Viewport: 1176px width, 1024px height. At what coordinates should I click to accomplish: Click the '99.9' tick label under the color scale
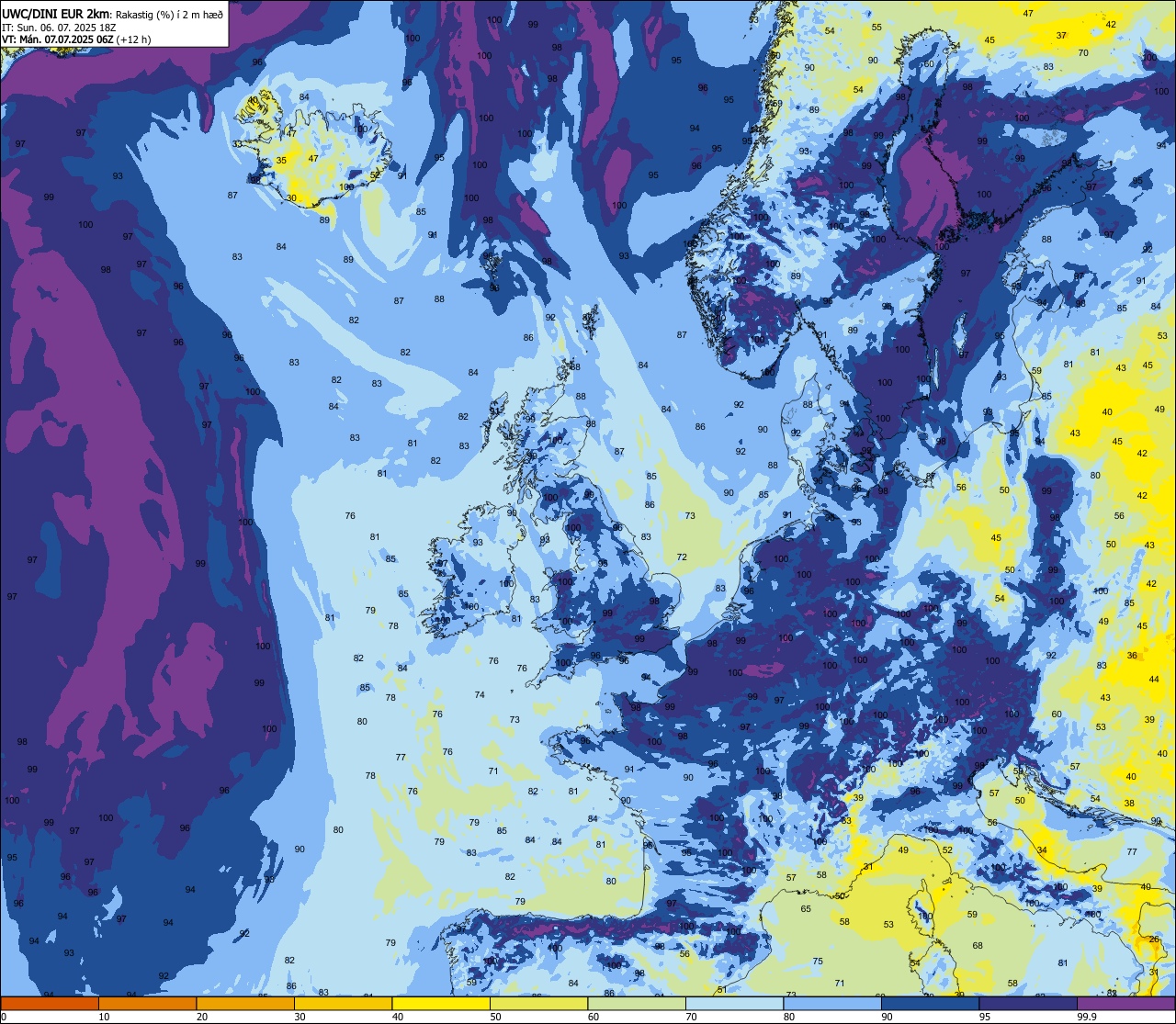pos(1088,1017)
